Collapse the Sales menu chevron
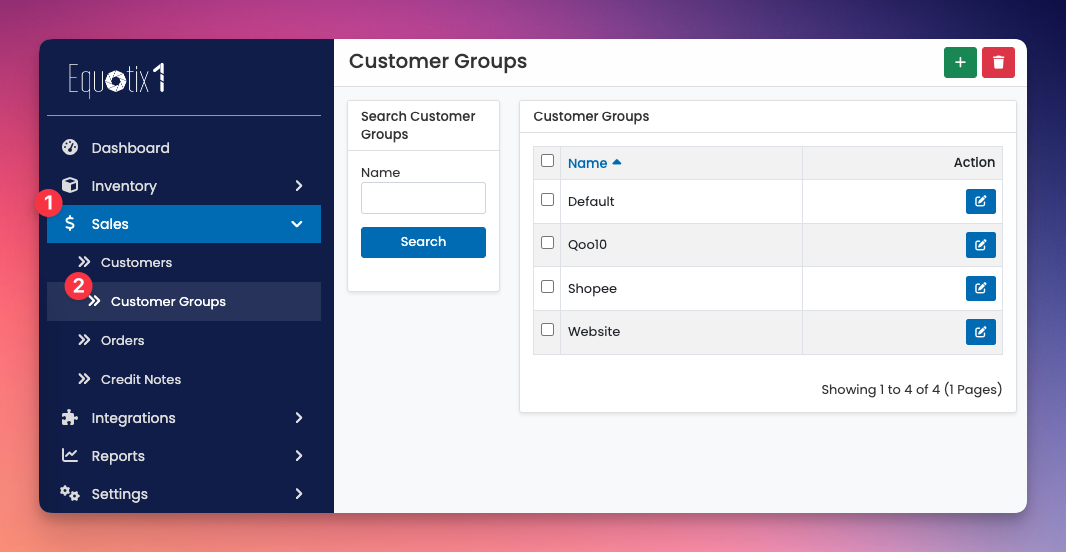The width and height of the screenshot is (1066, 552). point(297,224)
